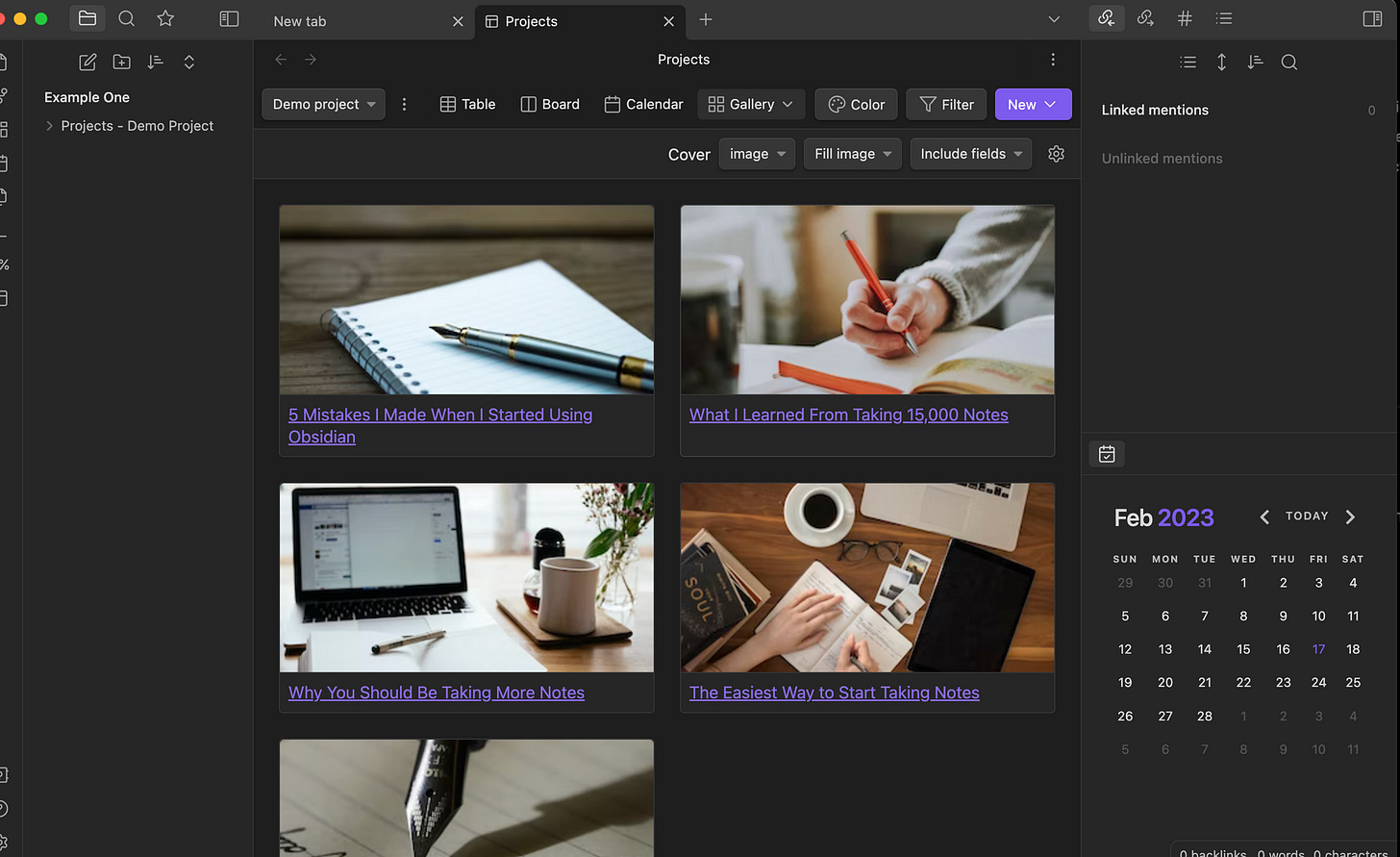Open the Demo project dropdown
This screenshot has width=1400, height=857.
pyautogui.click(x=323, y=104)
